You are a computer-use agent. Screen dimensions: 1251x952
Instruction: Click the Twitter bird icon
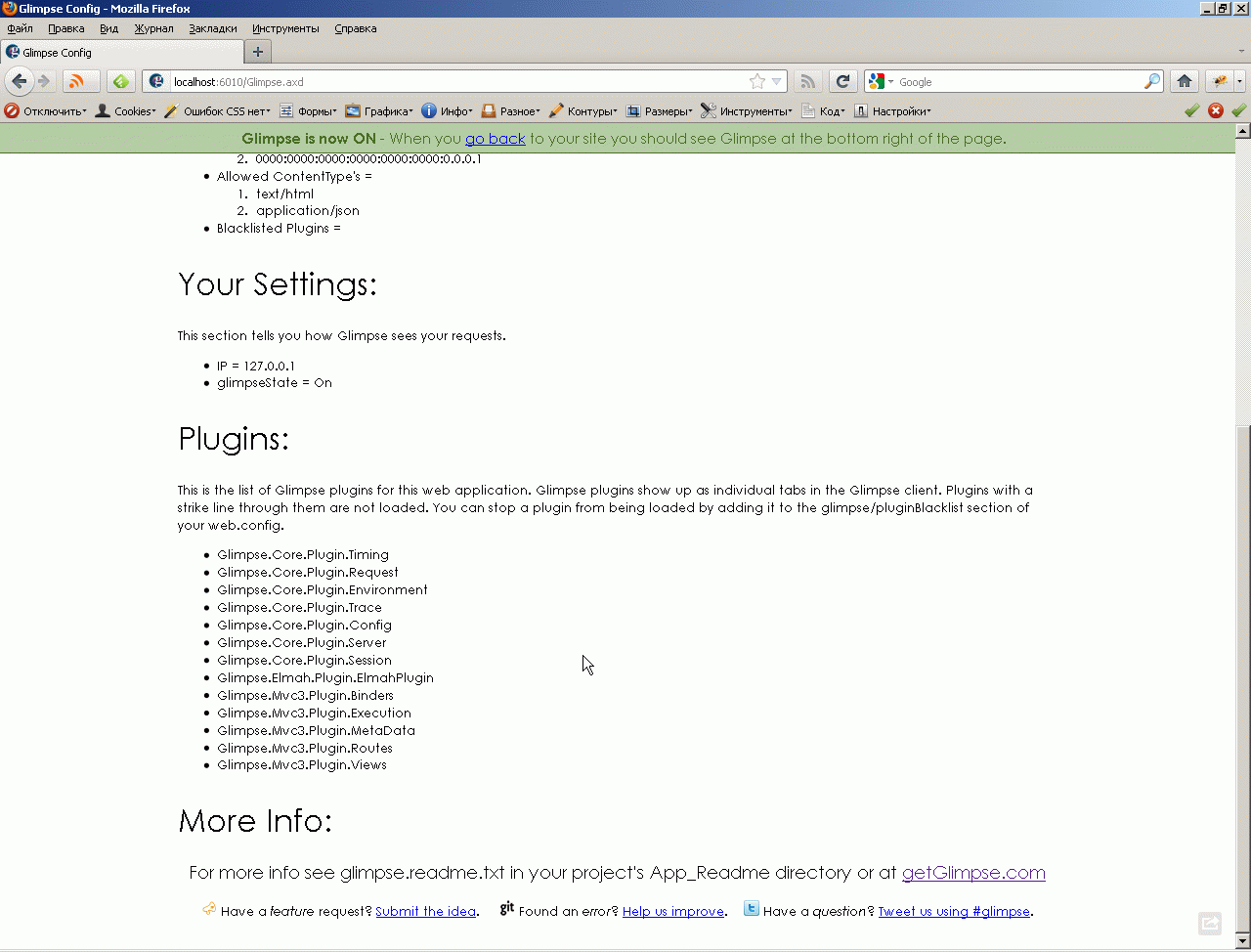pyautogui.click(x=751, y=908)
